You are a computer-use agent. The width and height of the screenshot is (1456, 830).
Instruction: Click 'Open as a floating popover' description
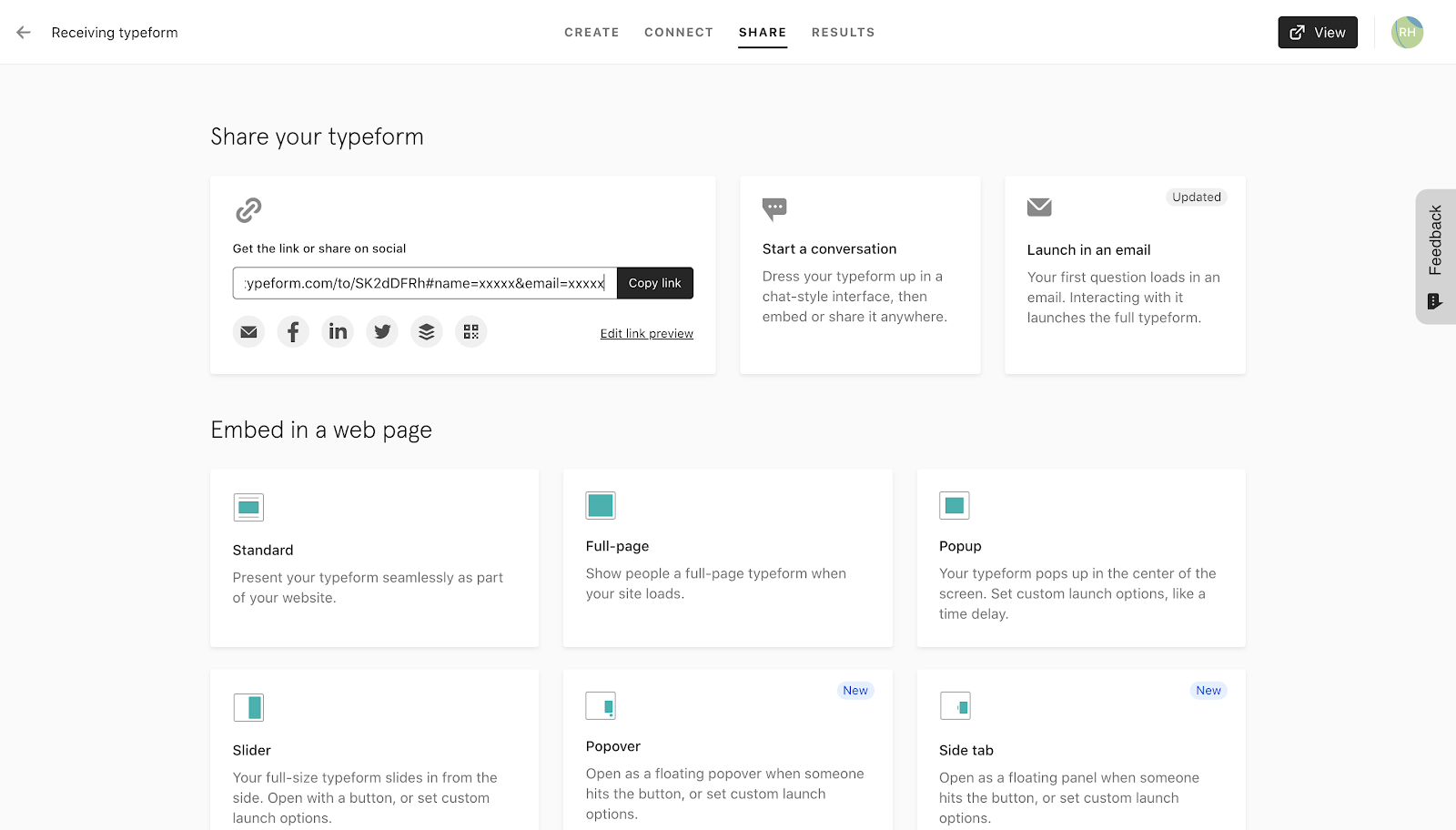coord(725,795)
